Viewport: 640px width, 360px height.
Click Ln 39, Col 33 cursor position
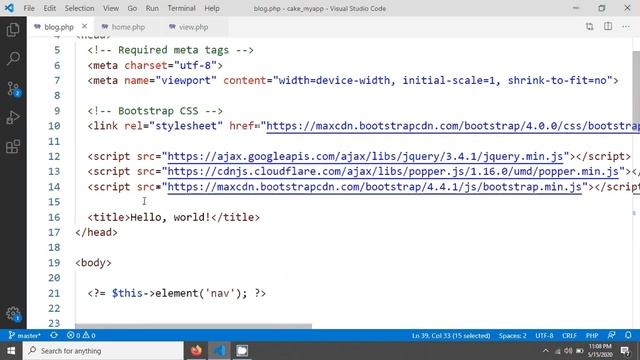coord(451,336)
